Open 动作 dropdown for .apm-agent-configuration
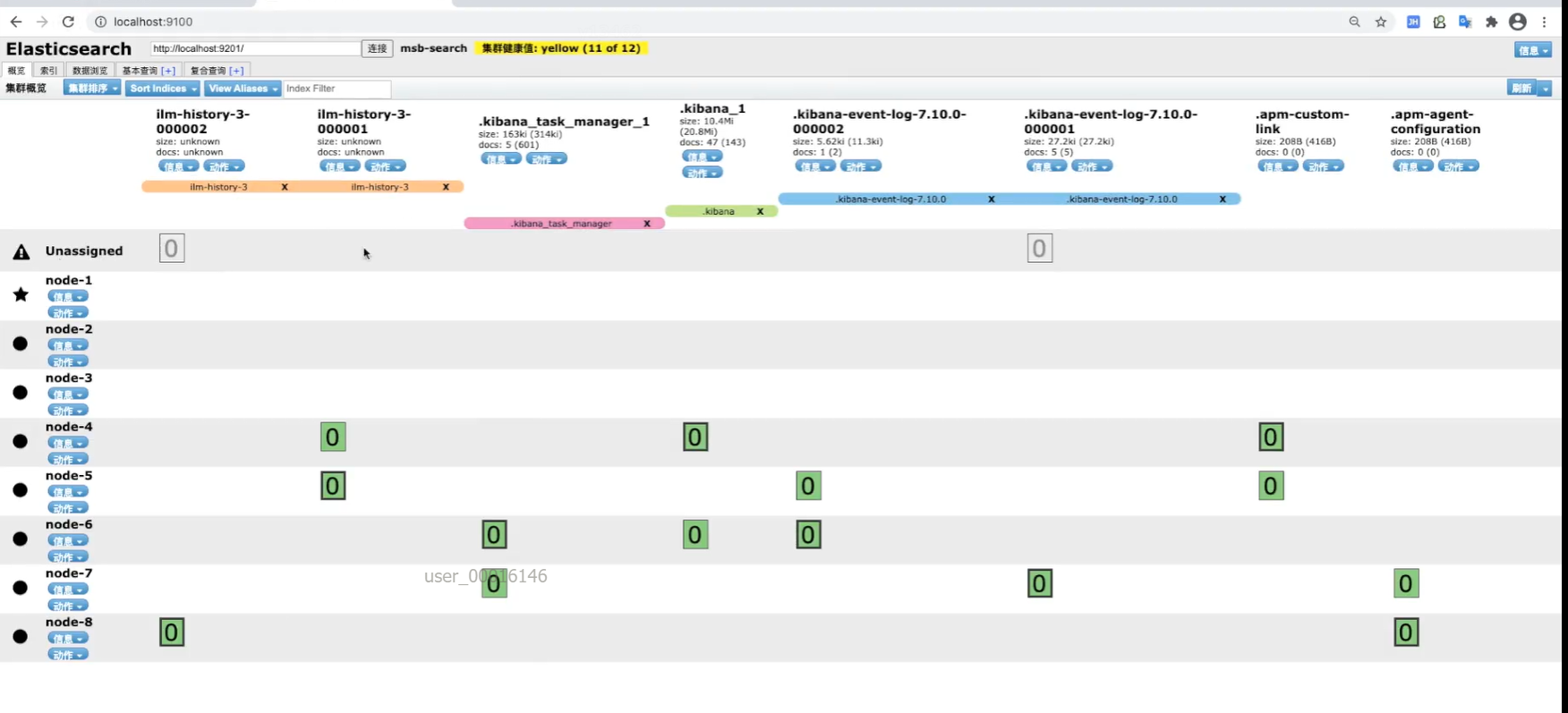Image resolution: width=1568 pixels, height=713 pixels. click(x=1459, y=166)
